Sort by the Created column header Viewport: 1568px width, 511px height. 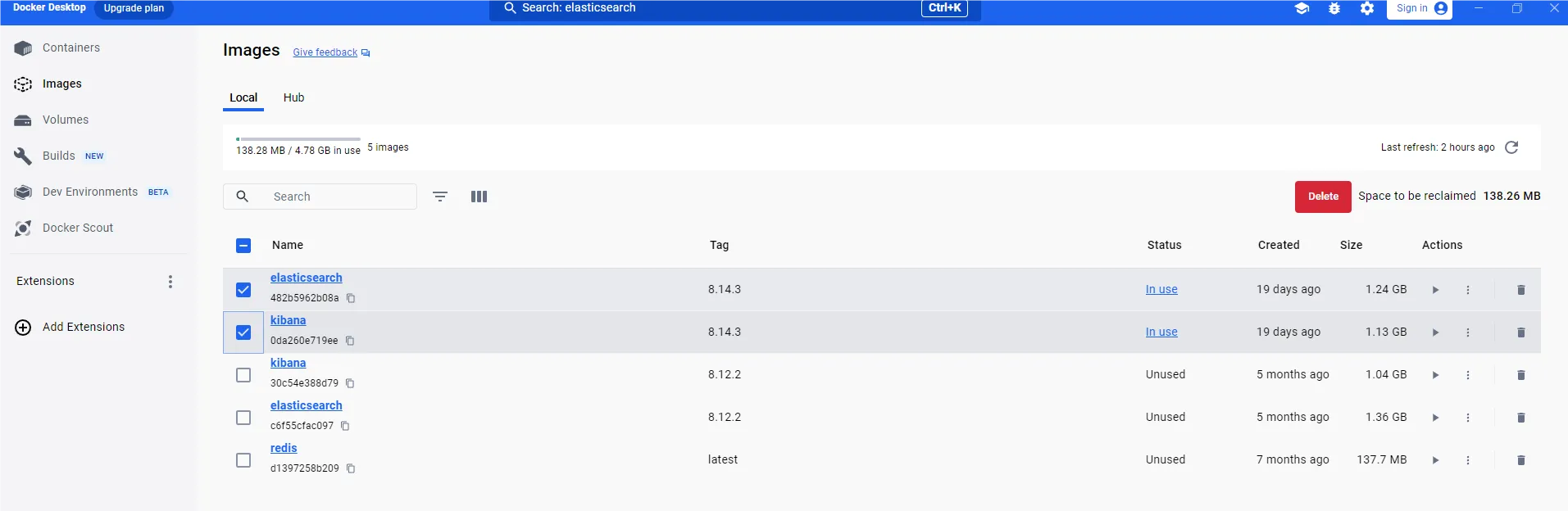pos(1279,245)
